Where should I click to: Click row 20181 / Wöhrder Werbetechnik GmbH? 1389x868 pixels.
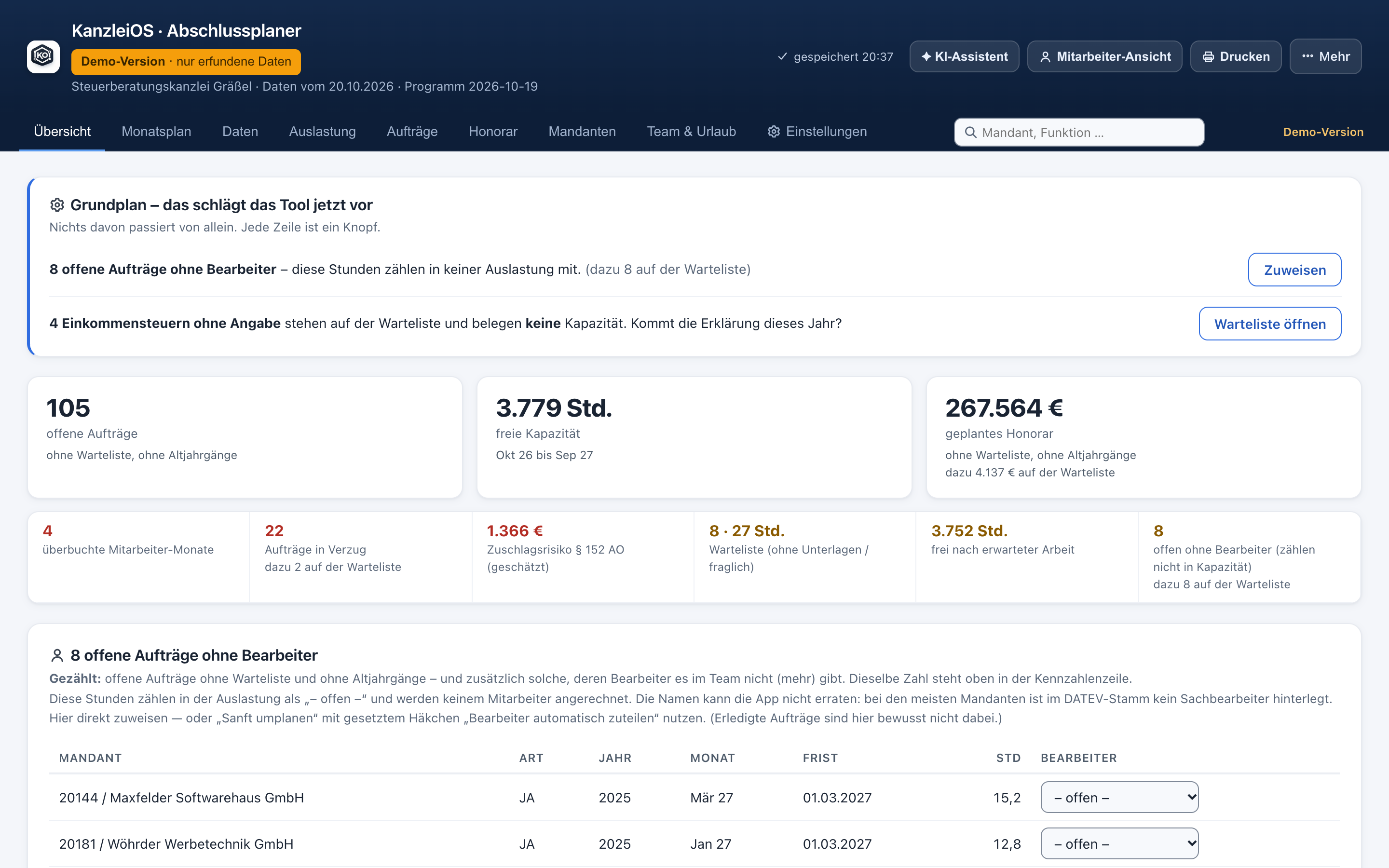pyautogui.click(x=694, y=844)
